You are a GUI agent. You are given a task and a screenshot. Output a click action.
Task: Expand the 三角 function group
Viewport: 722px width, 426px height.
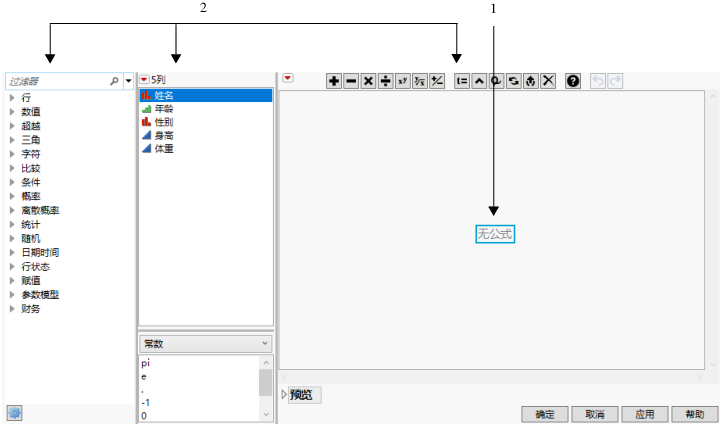point(12,140)
